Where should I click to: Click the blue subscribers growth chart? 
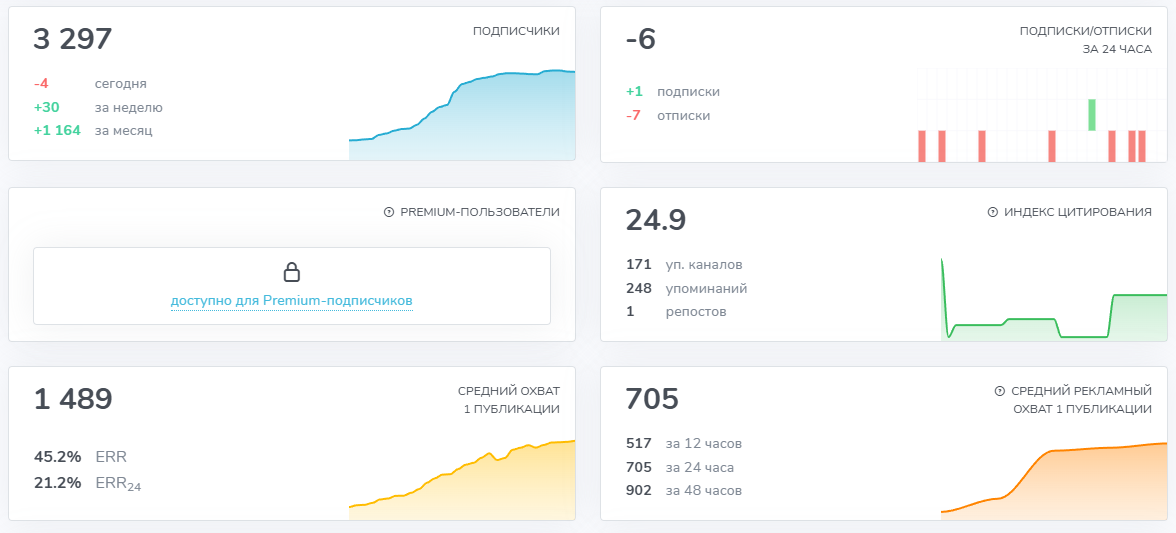click(x=462, y=115)
